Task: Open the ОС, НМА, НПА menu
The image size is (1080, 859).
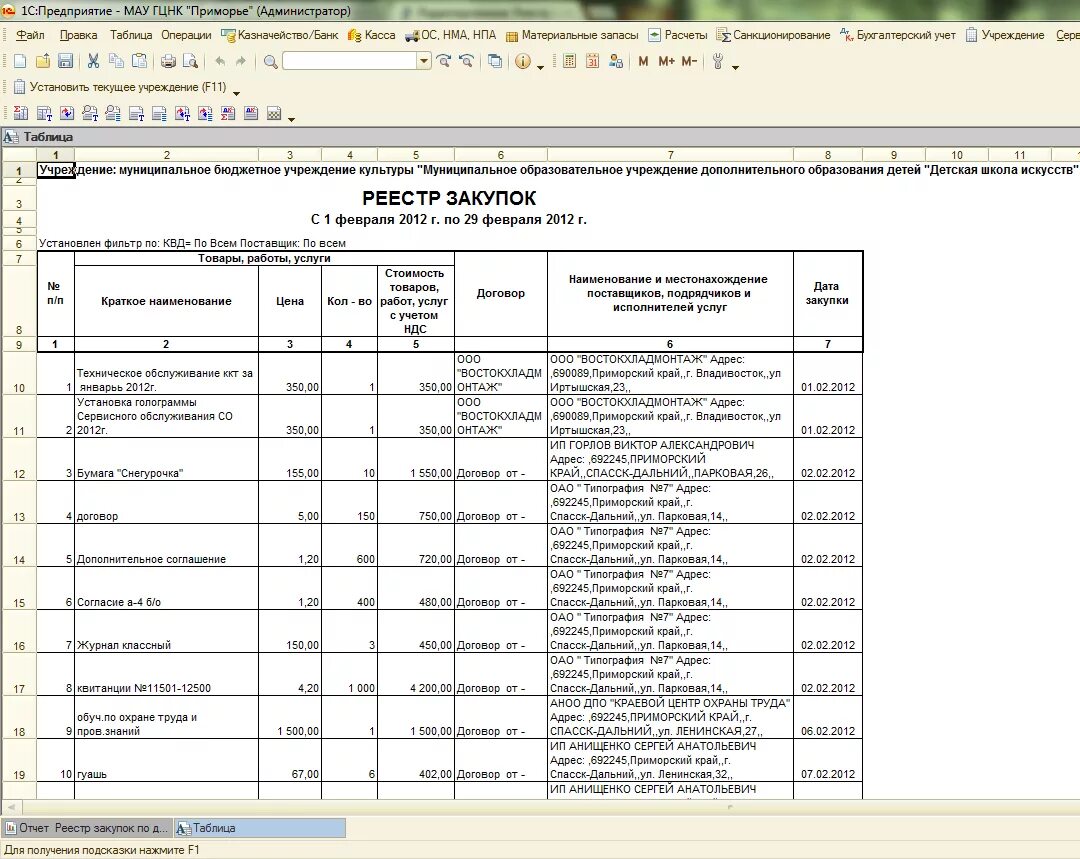Action: [x=450, y=35]
